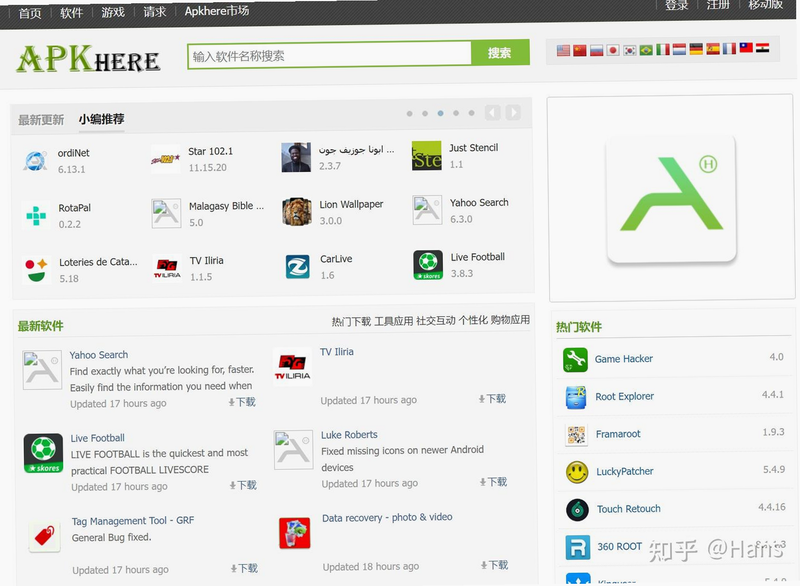
Task: Click the Game Hacker wrench icon
Action: (x=575, y=360)
